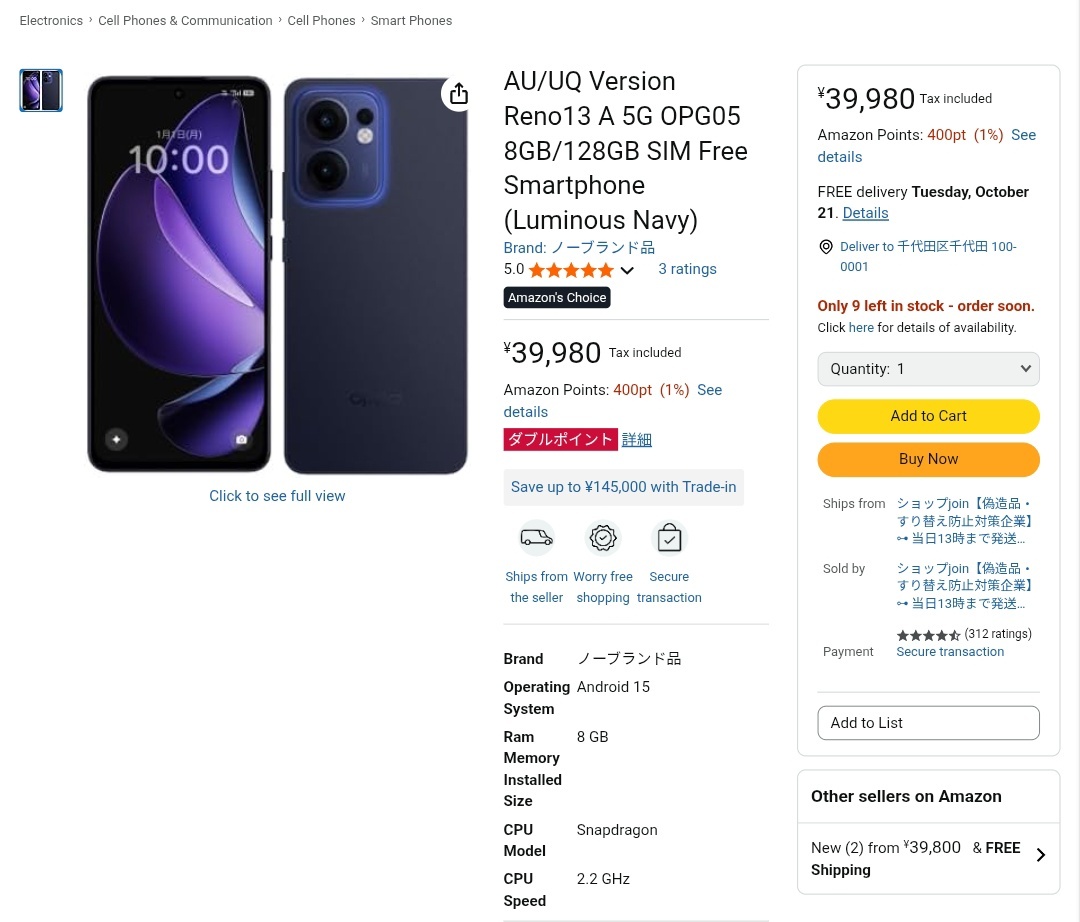Go to Cell Phones & Communication breadcrumb
The width and height of the screenshot is (1080, 922).
tap(185, 20)
